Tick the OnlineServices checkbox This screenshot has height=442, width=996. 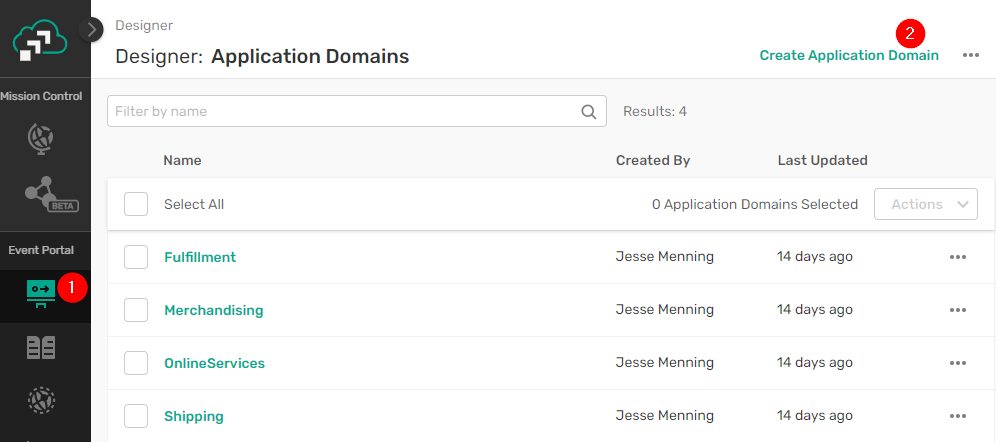136,363
